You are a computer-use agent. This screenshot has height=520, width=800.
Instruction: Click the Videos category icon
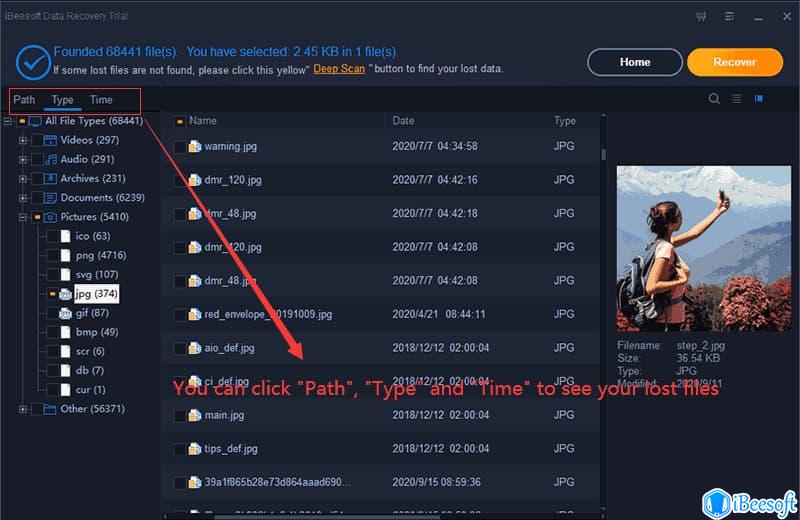point(50,140)
